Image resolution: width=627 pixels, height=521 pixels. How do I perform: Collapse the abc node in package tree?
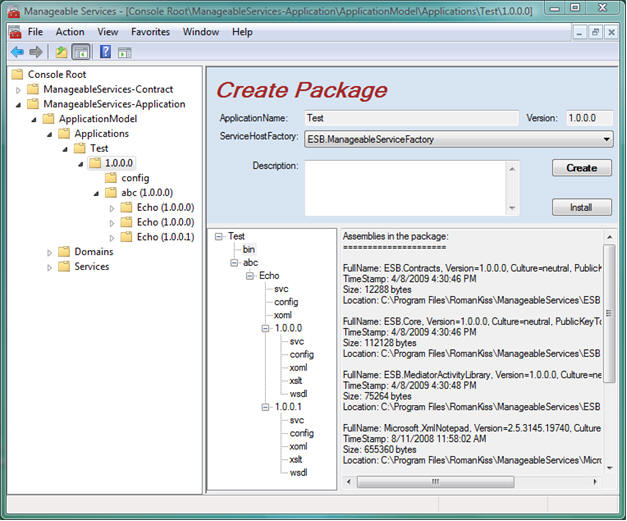click(234, 263)
